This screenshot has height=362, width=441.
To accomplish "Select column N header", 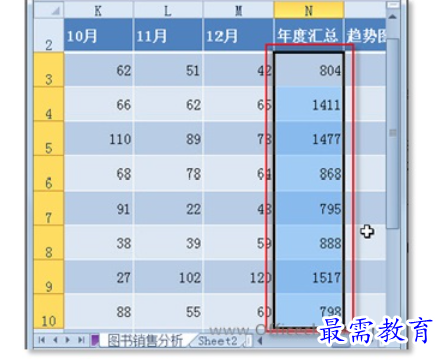I will 309,10.
